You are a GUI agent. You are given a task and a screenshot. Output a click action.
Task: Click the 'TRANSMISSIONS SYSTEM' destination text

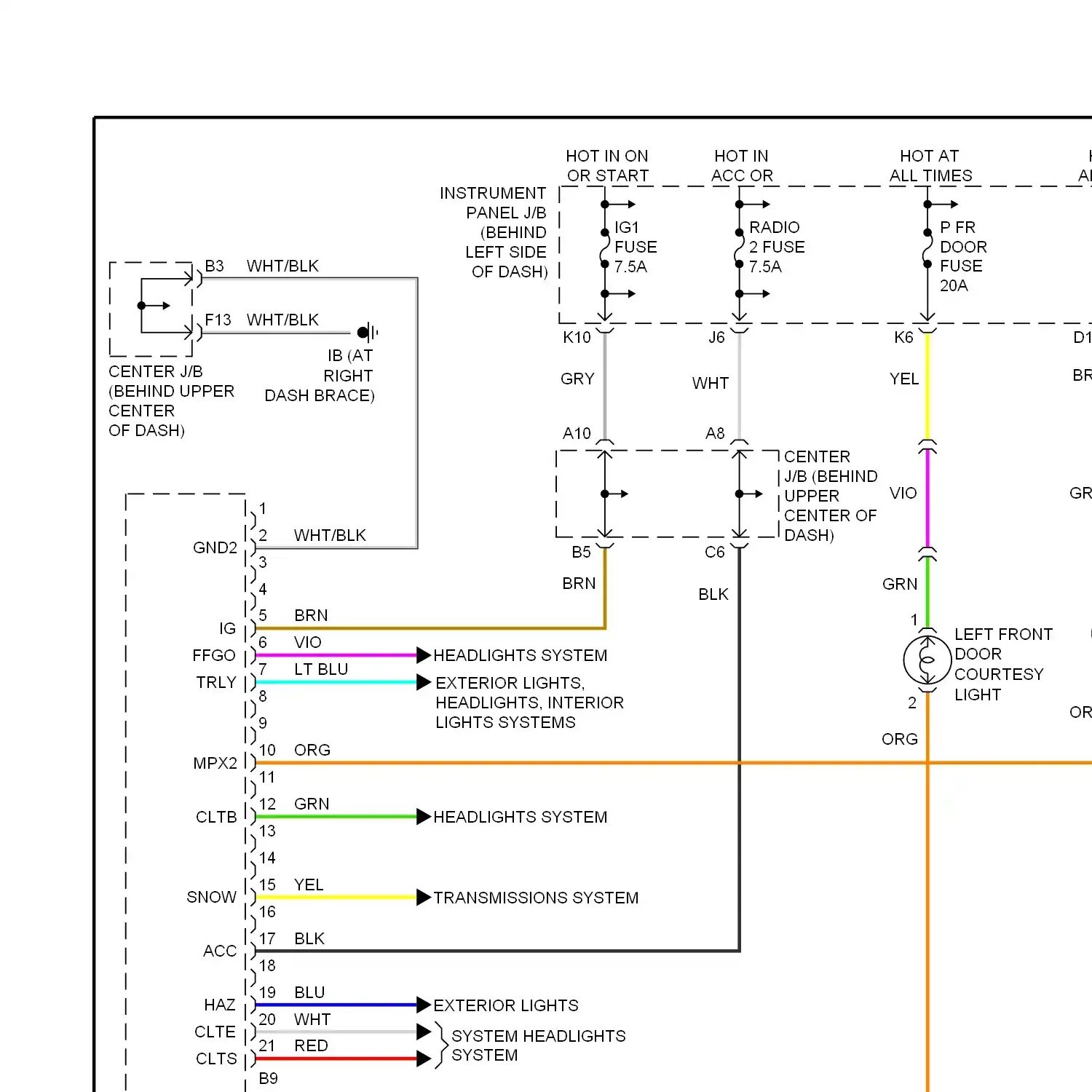[536, 898]
